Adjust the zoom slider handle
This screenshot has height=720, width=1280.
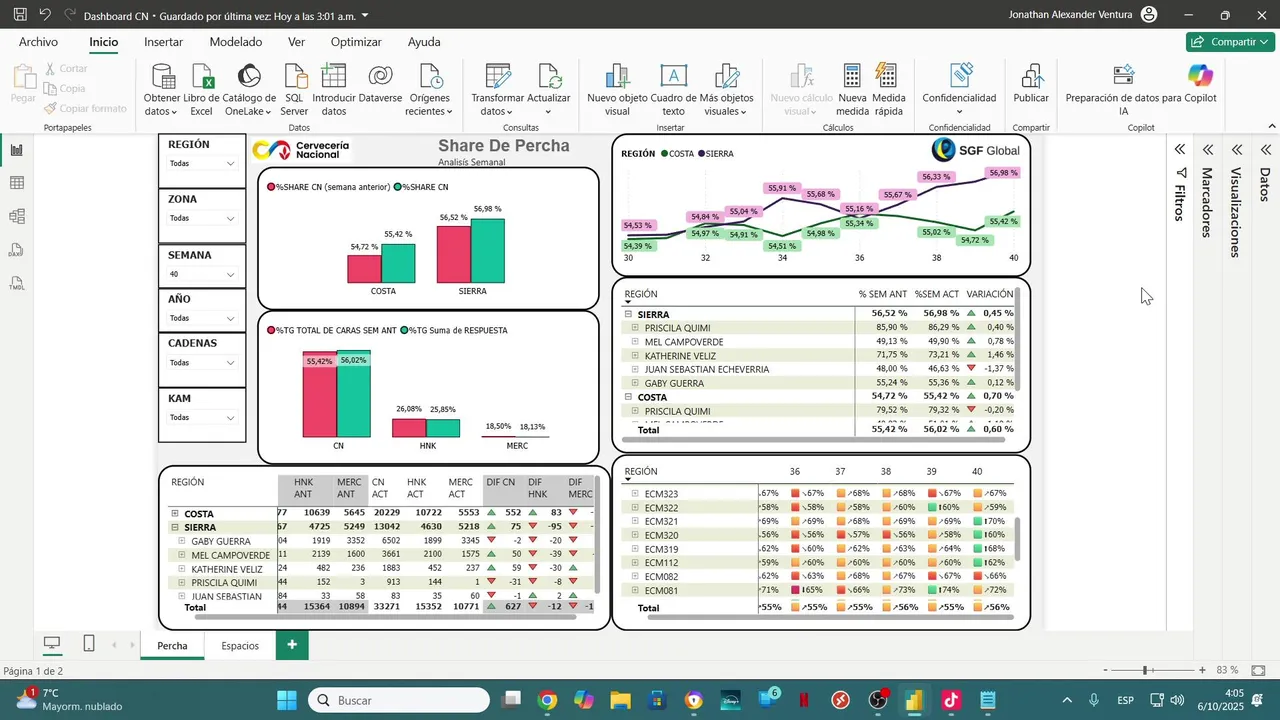pos(1146,670)
